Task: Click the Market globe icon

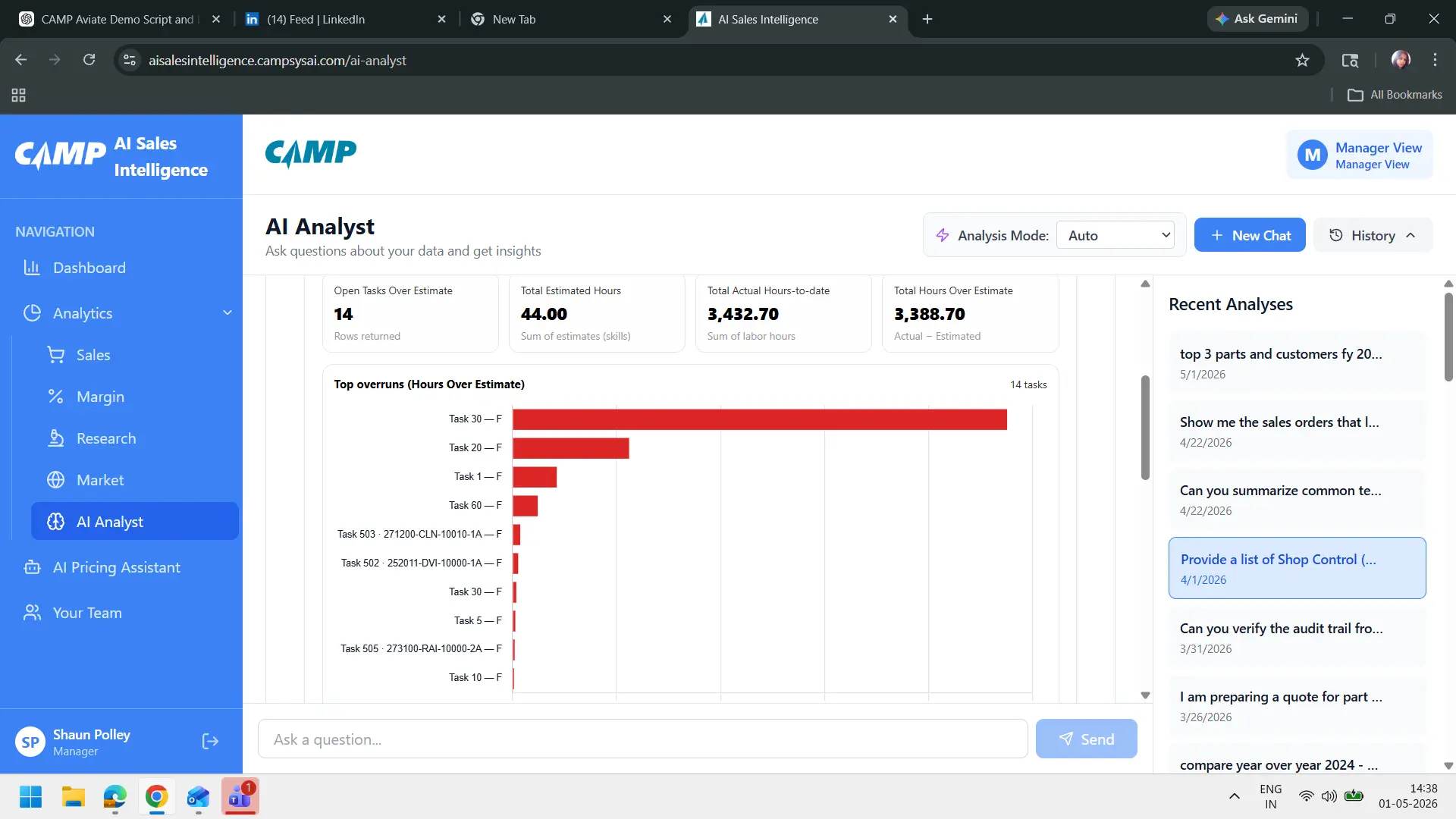Action: [55, 480]
